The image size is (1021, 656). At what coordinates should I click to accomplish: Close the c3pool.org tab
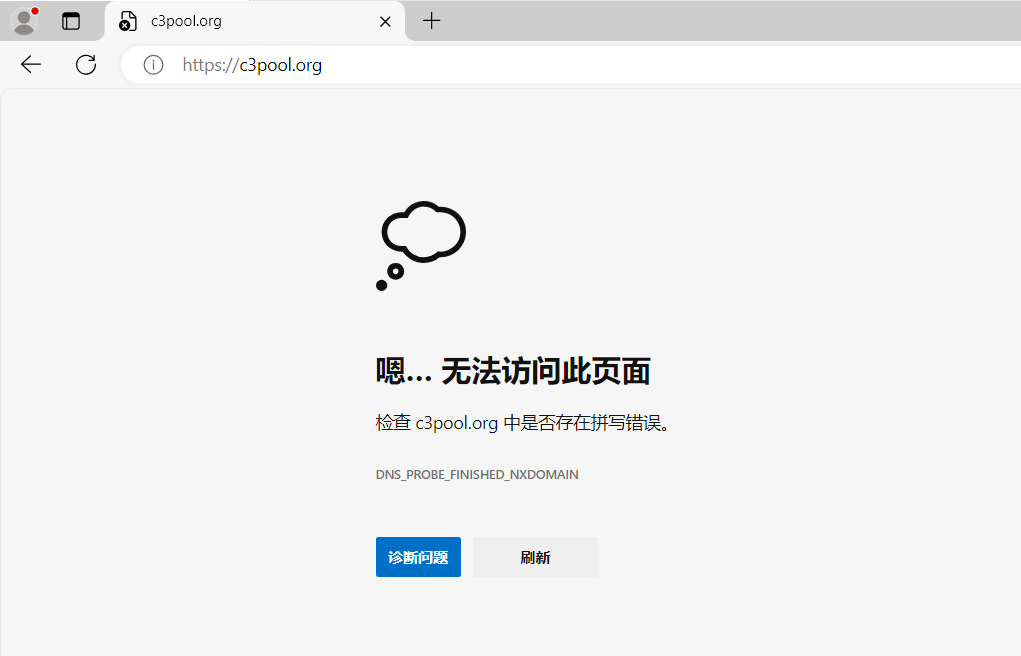385,21
